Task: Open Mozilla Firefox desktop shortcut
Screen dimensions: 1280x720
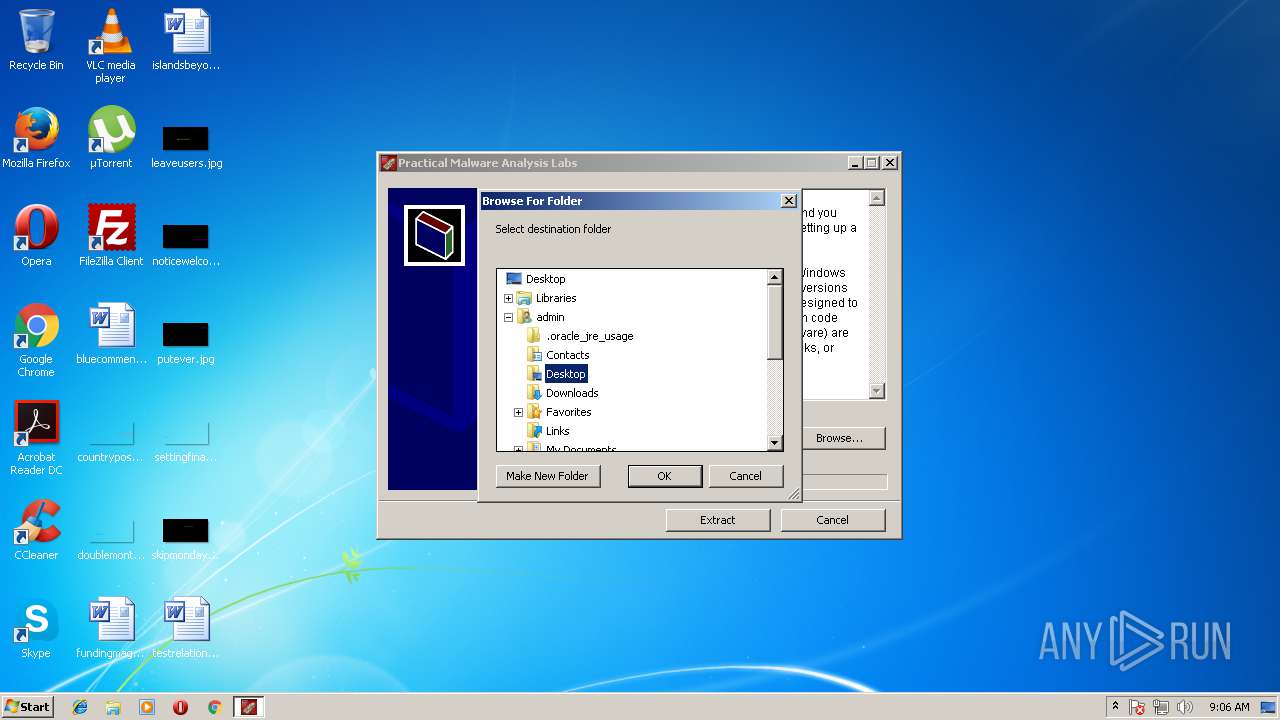Action: (36, 138)
